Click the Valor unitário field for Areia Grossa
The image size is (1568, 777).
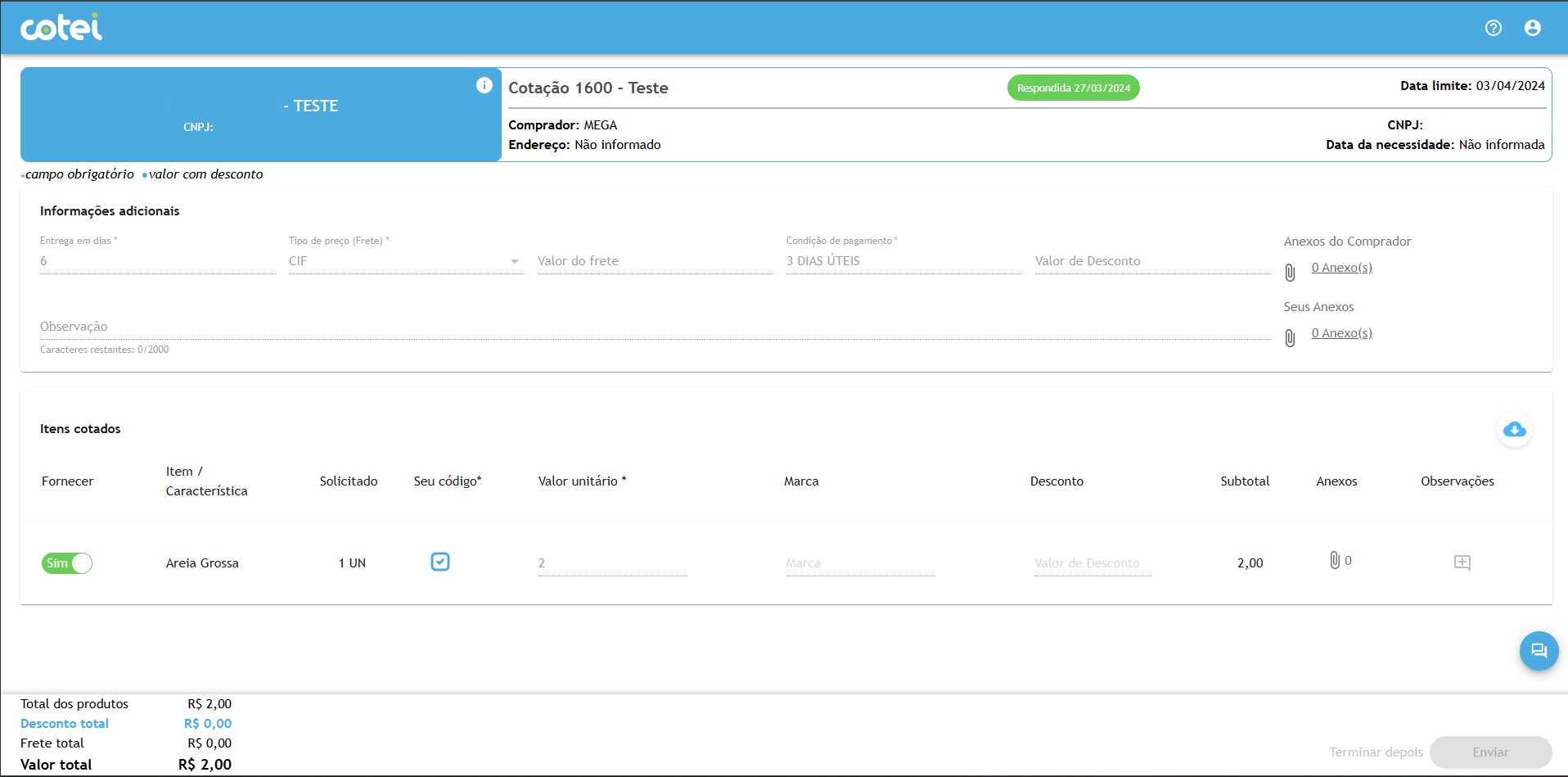613,563
